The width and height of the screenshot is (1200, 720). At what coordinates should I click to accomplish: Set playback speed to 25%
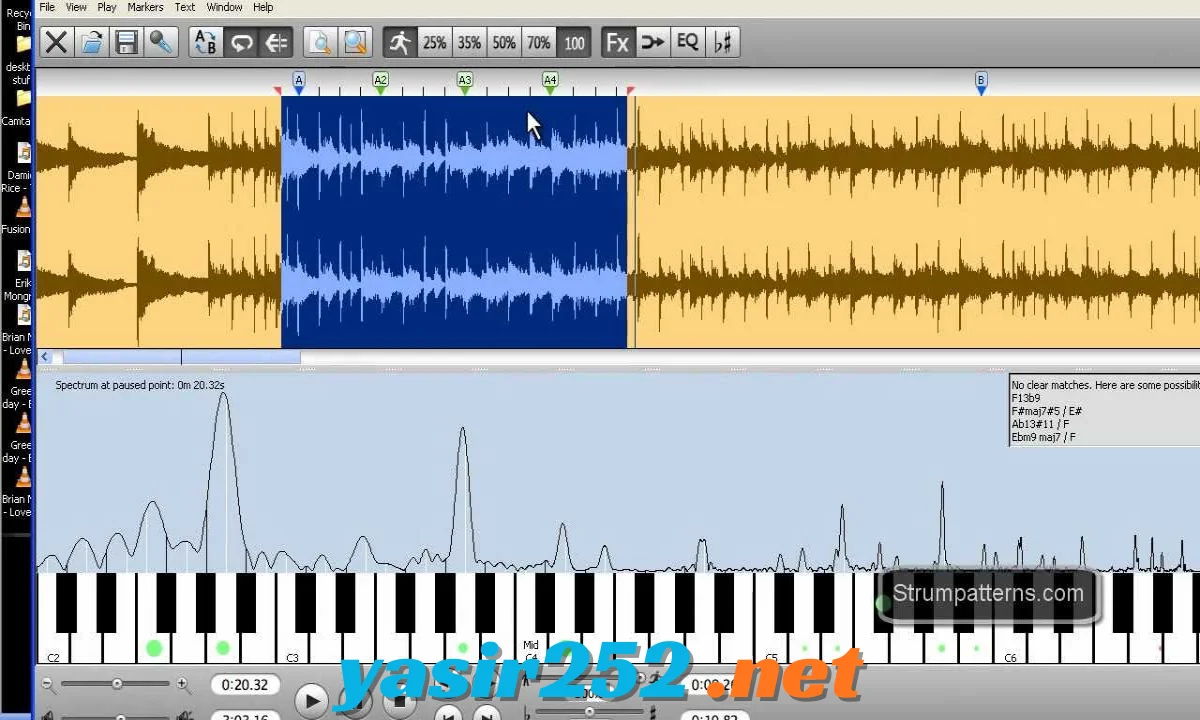(x=434, y=42)
